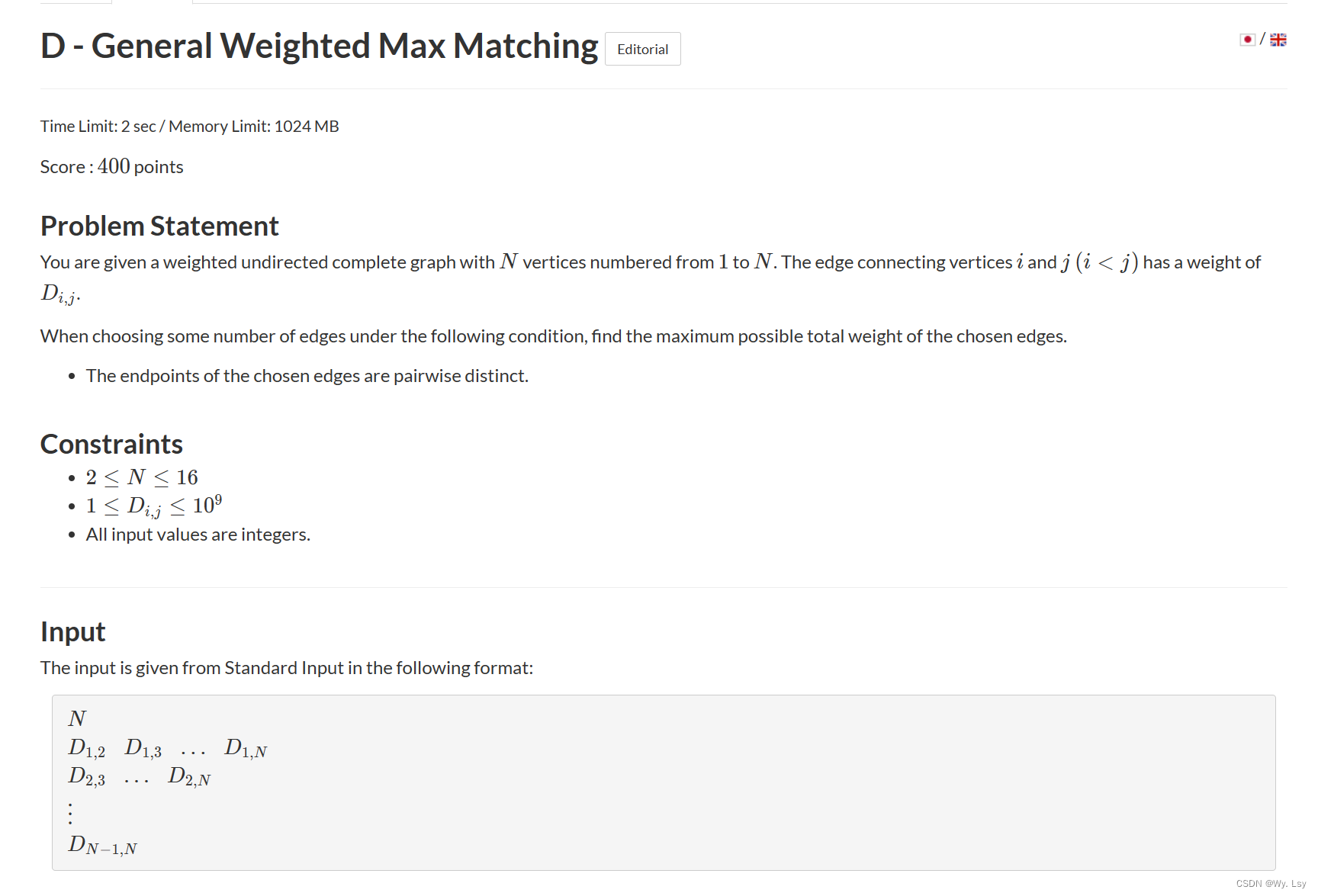This screenshot has width=1318, height=896.
Task: Click the Time Limit 2 sec text
Action: 99,126
